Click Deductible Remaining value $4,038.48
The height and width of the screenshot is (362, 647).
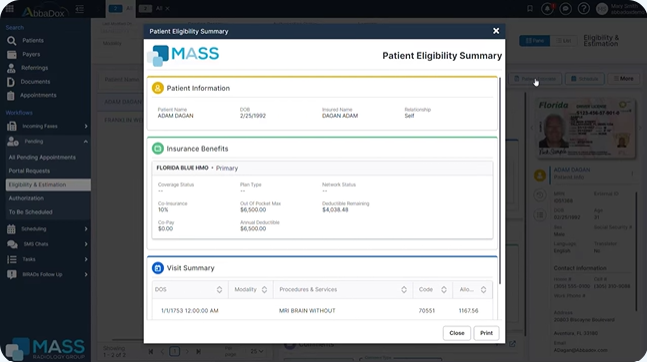335,210
